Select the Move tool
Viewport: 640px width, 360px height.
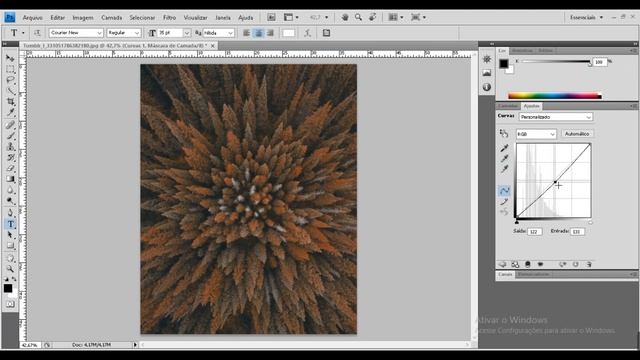[10, 58]
